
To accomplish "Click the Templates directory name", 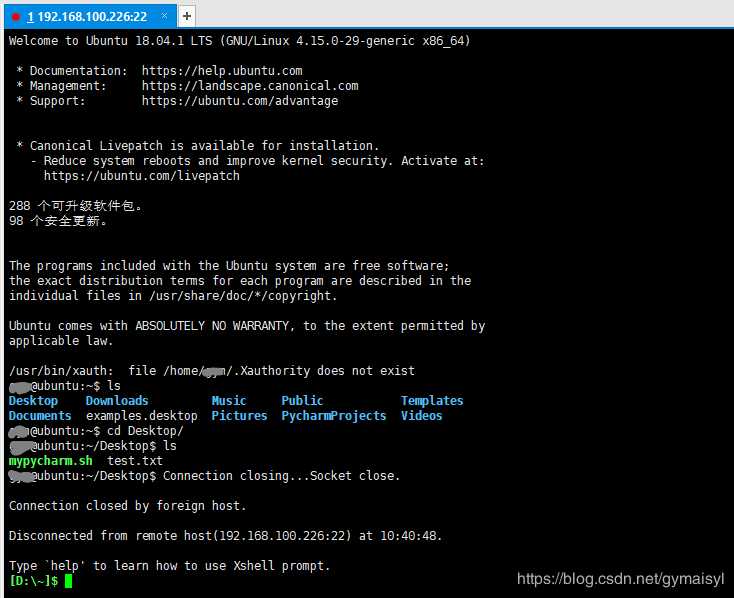I will click(432, 401).
